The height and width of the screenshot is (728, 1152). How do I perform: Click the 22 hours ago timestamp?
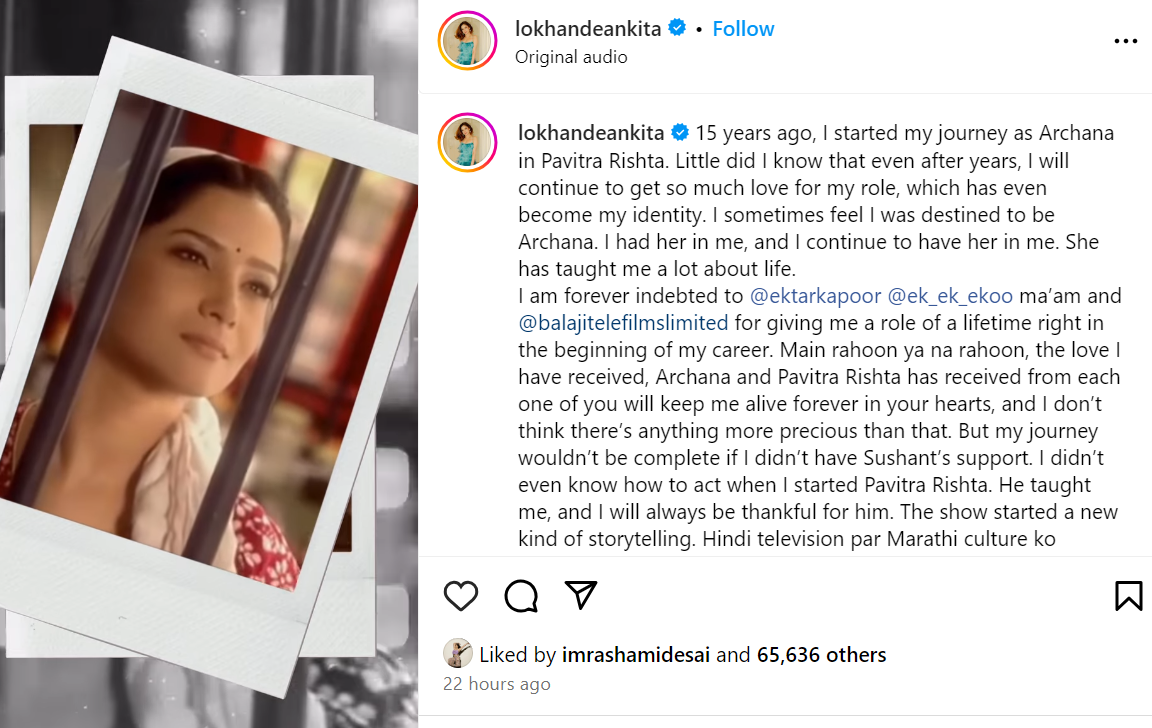[x=497, y=684]
